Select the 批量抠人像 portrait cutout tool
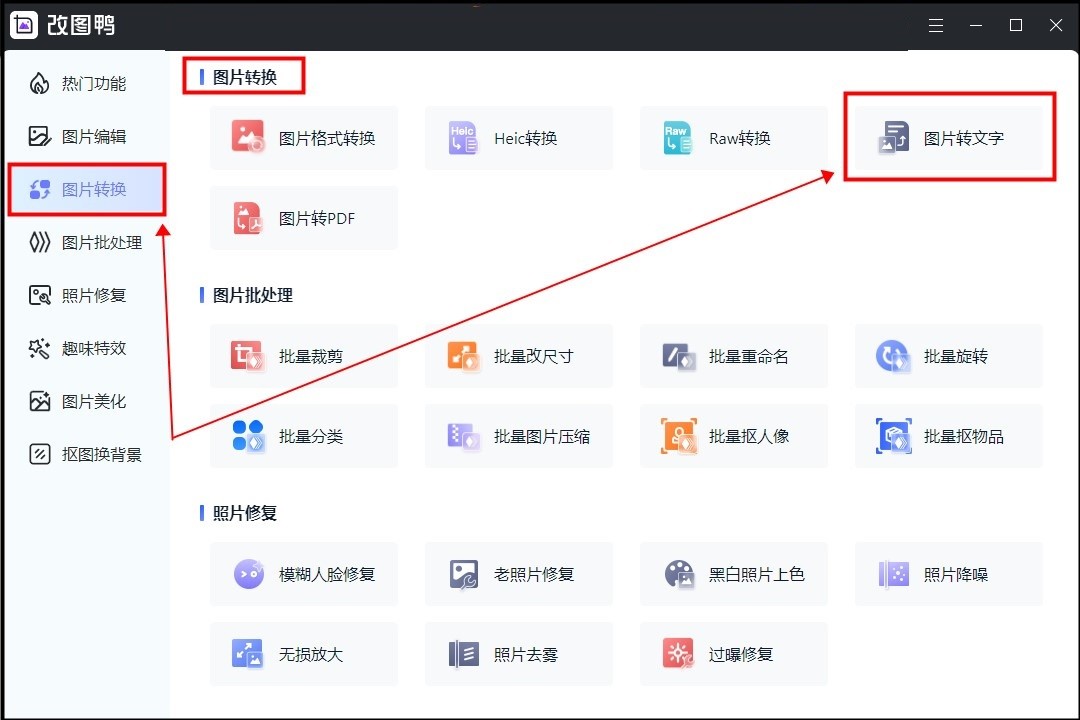Image resolution: width=1080 pixels, height=720 pixels. pyautogui.click(x=734, y=436)
